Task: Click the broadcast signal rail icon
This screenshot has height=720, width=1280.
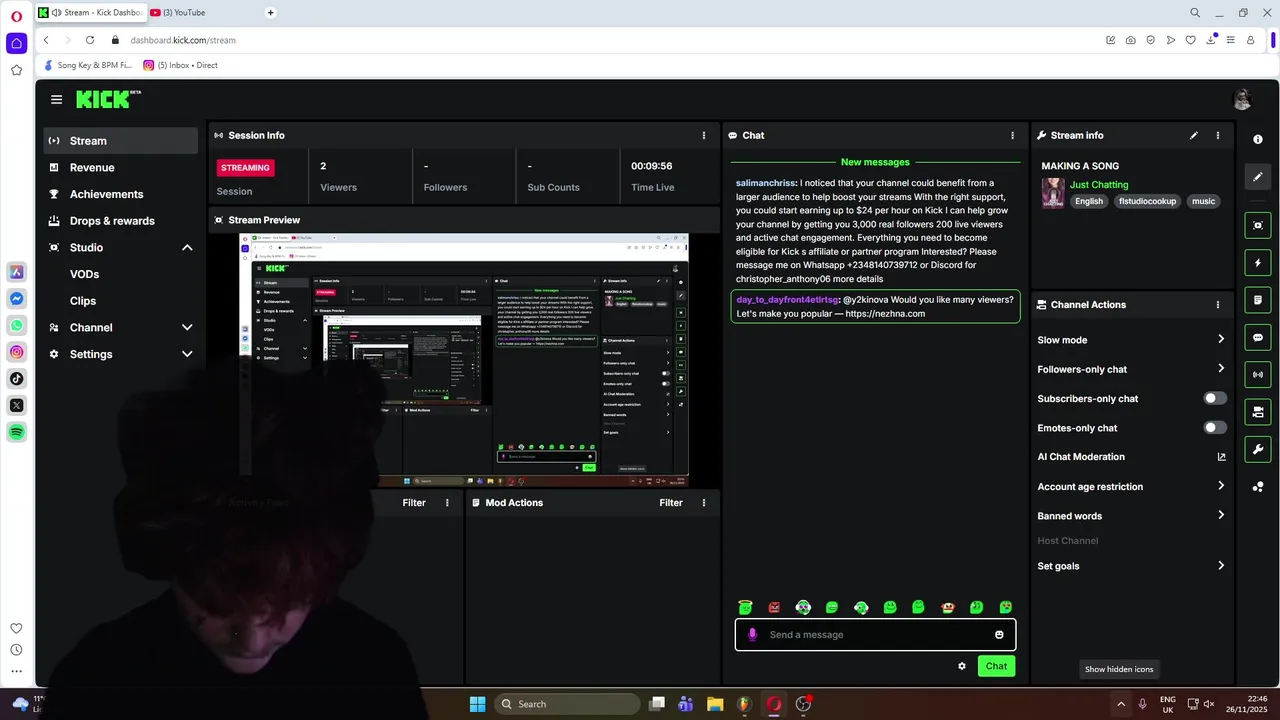Action: click(x=1258, y=375)
